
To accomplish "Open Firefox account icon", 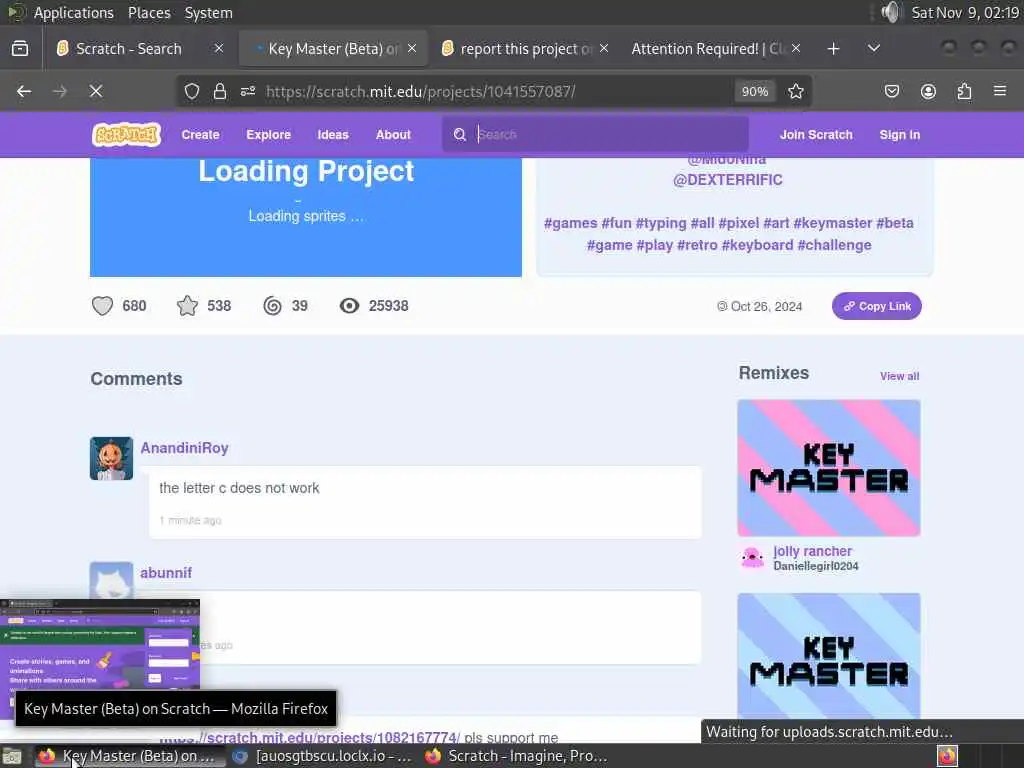I will pos(928,91).
